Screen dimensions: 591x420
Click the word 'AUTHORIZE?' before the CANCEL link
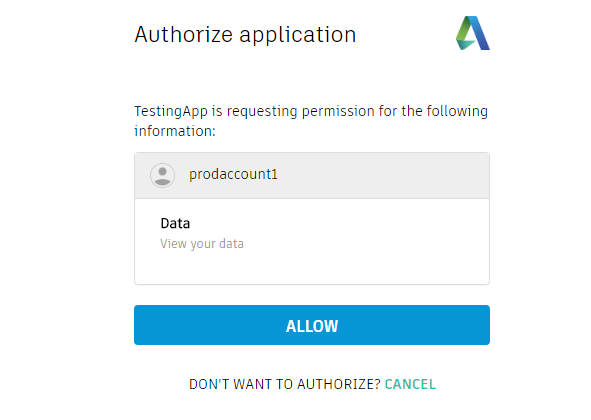pyautogui.click(x=339, y=384)
